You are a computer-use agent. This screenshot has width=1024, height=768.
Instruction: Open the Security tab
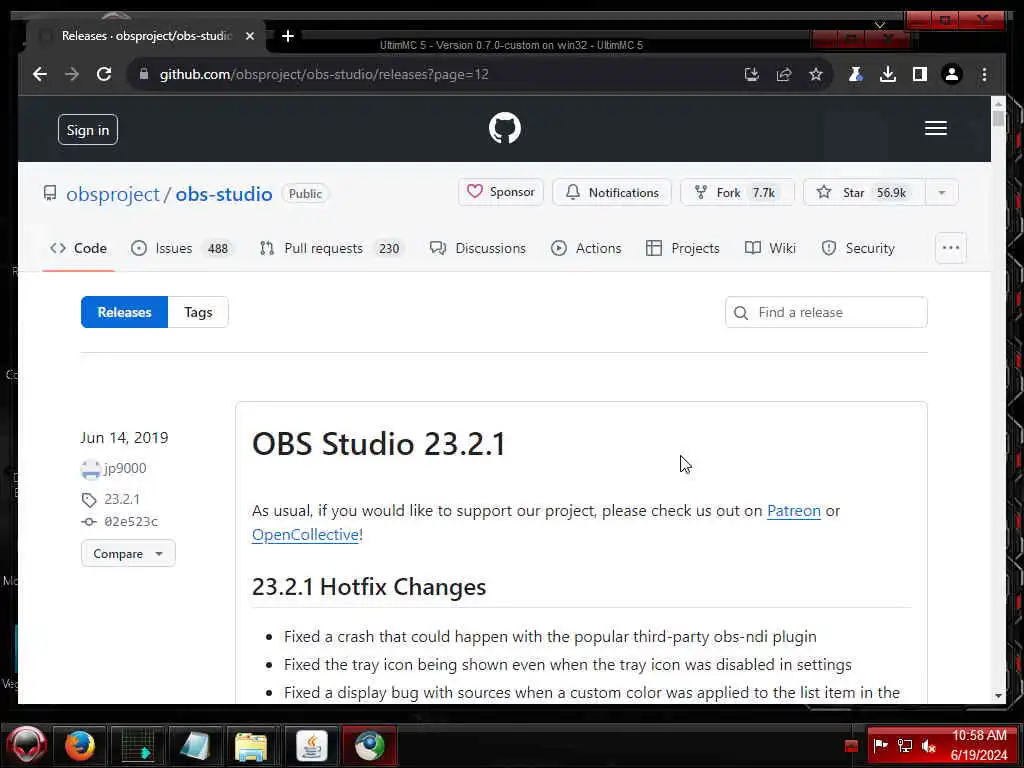pyautogui.click(x=858, y=248)
